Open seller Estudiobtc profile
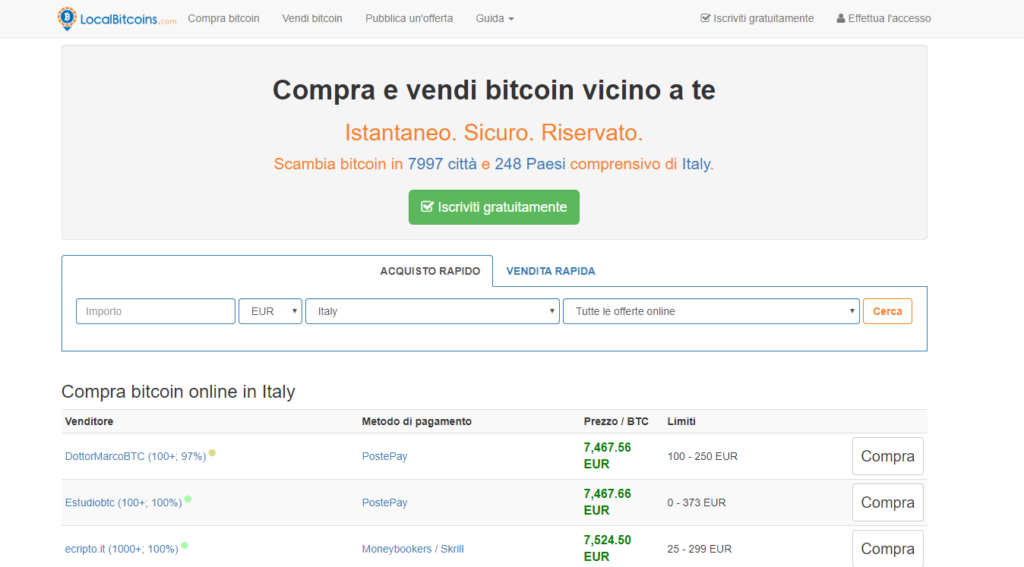Screen dimensions: 1024x567 [123, 502]
